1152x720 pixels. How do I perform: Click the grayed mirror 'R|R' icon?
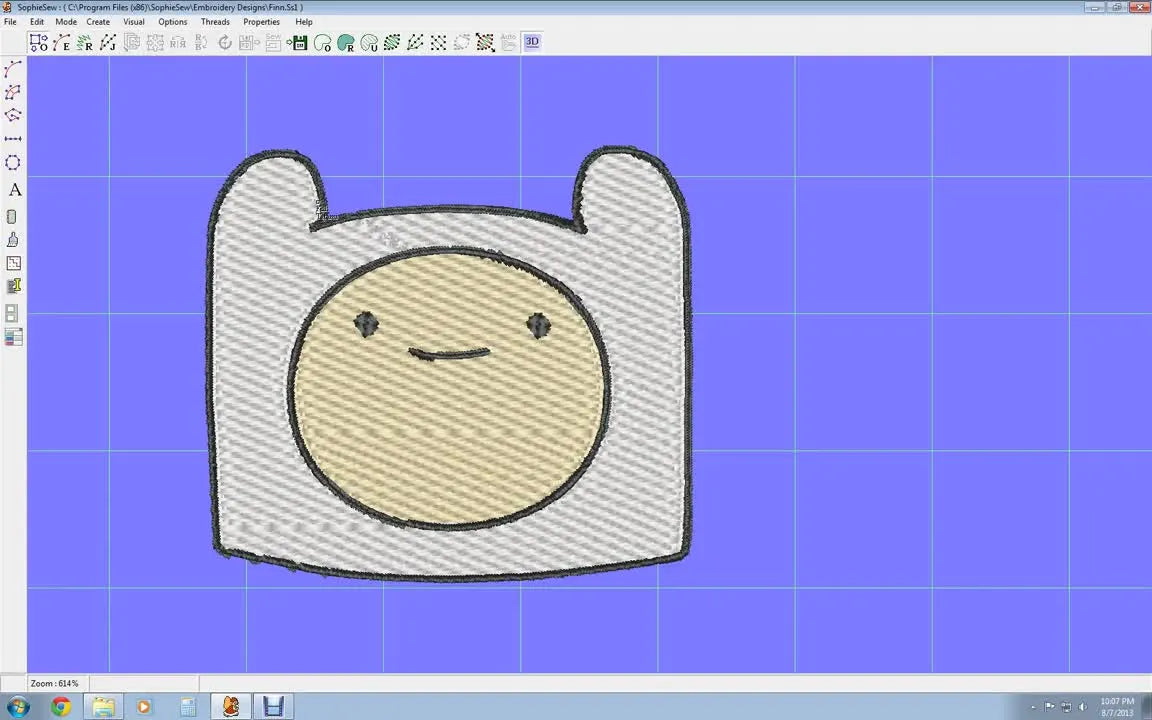point(178,43)
